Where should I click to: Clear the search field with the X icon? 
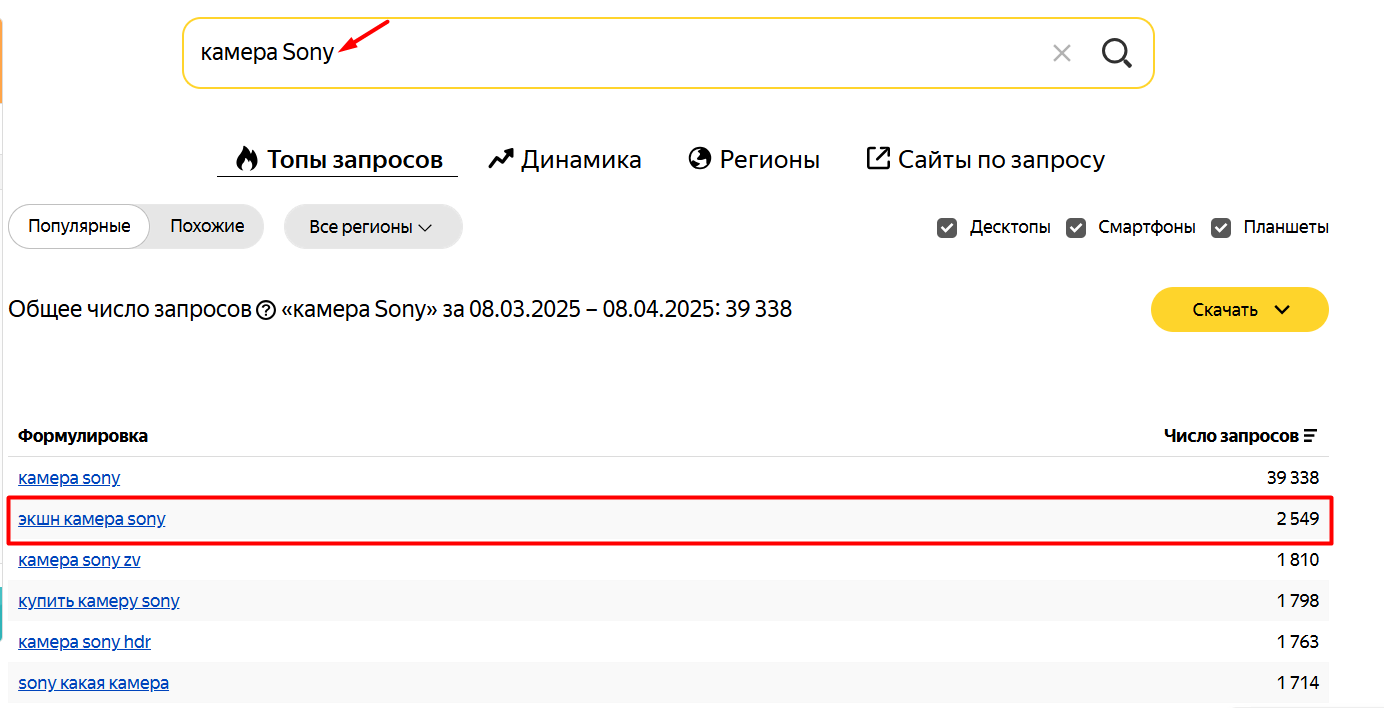click(1062, 53)
